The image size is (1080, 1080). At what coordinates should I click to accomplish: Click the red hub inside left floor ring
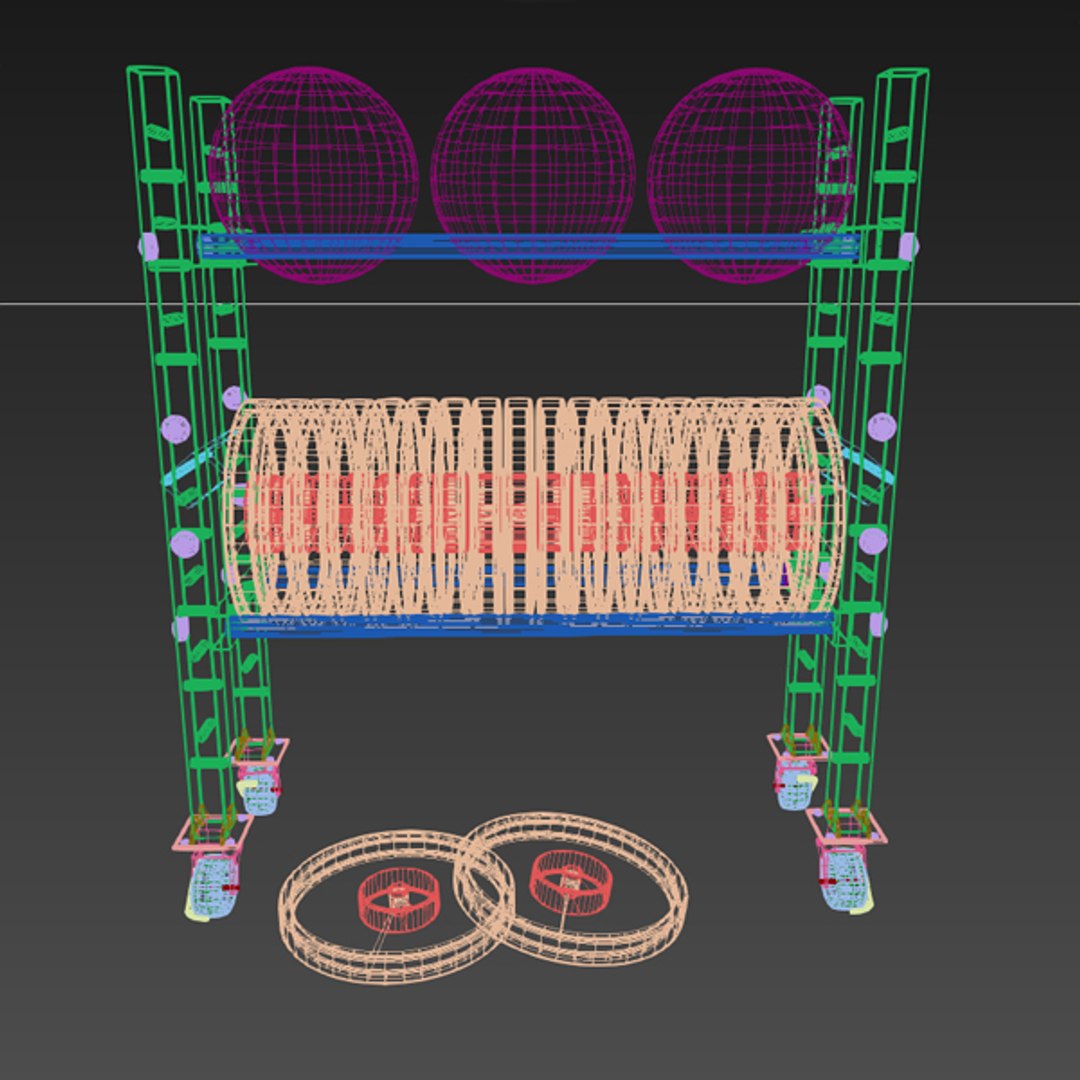click(x=399, y=898)
